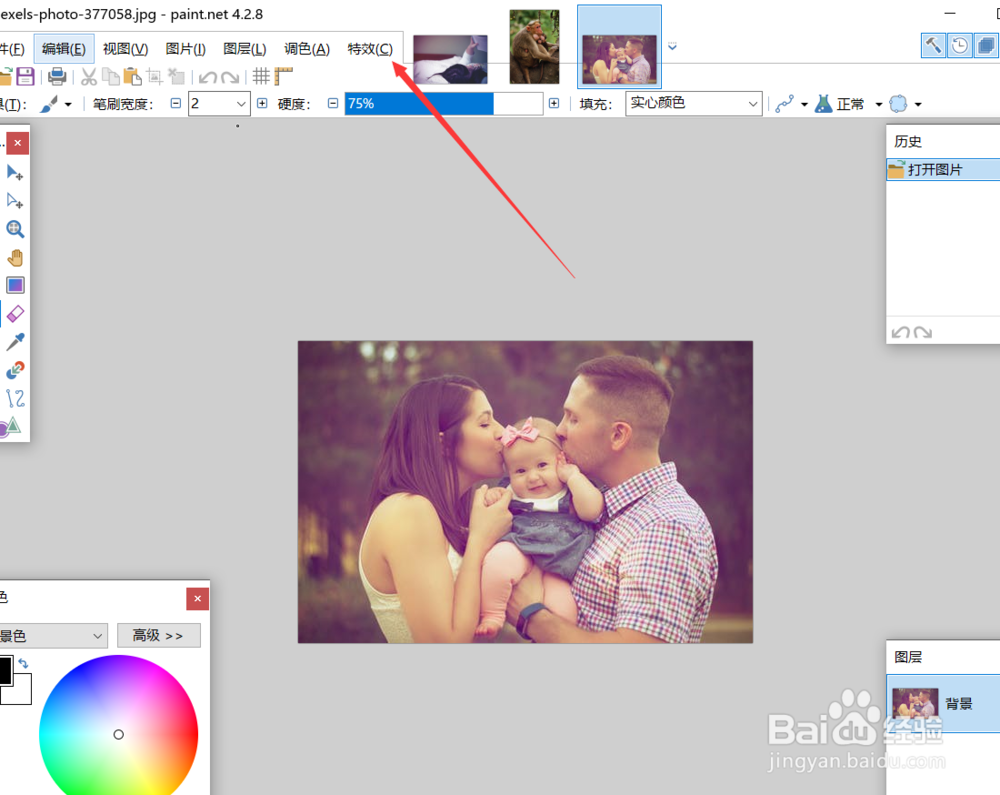Toggle the grid view icon
Screen dimensions: 1000x795
[260, 76]
